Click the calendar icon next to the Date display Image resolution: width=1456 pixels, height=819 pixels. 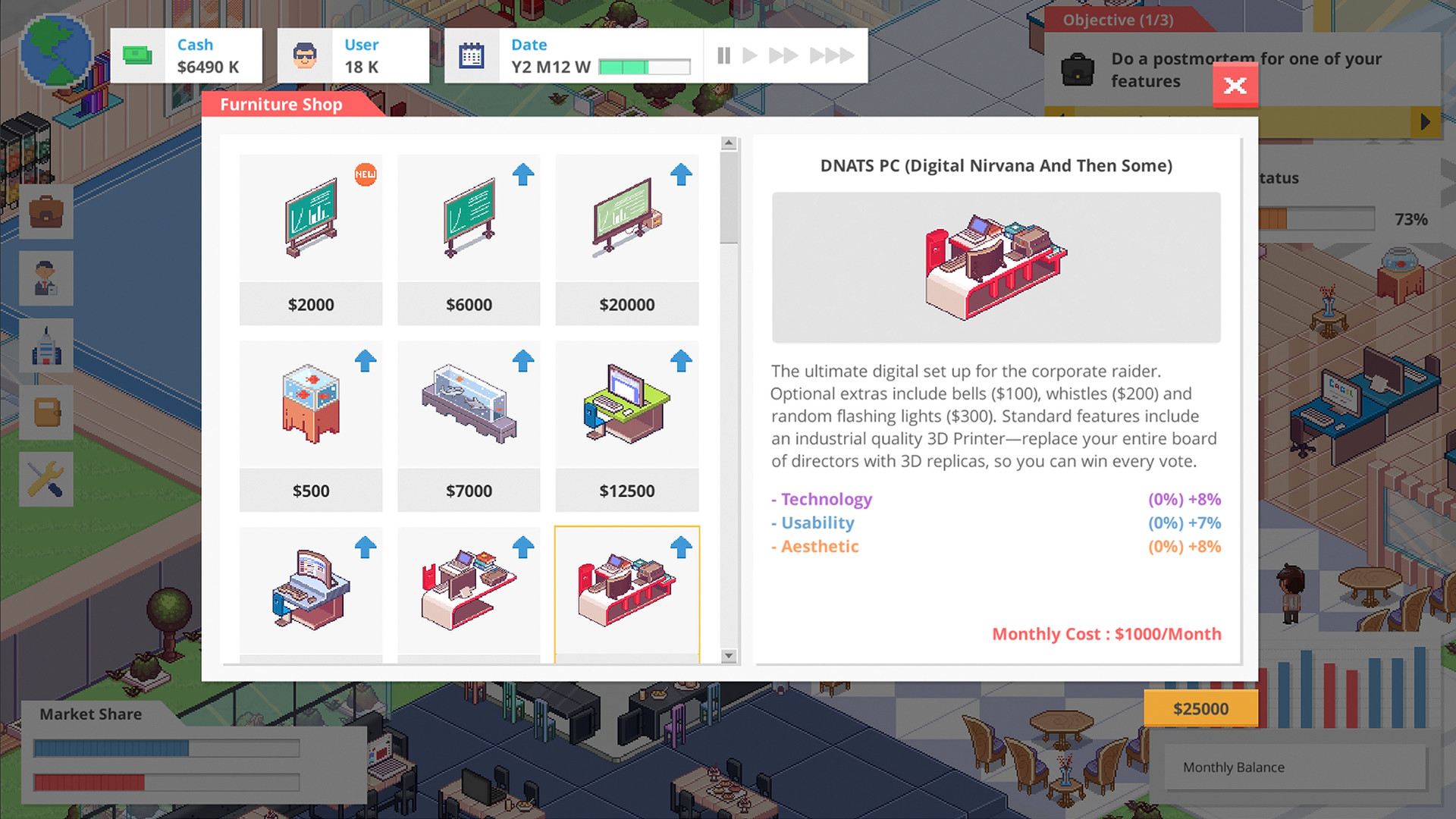pyautogui.click(x=471, y=55)
